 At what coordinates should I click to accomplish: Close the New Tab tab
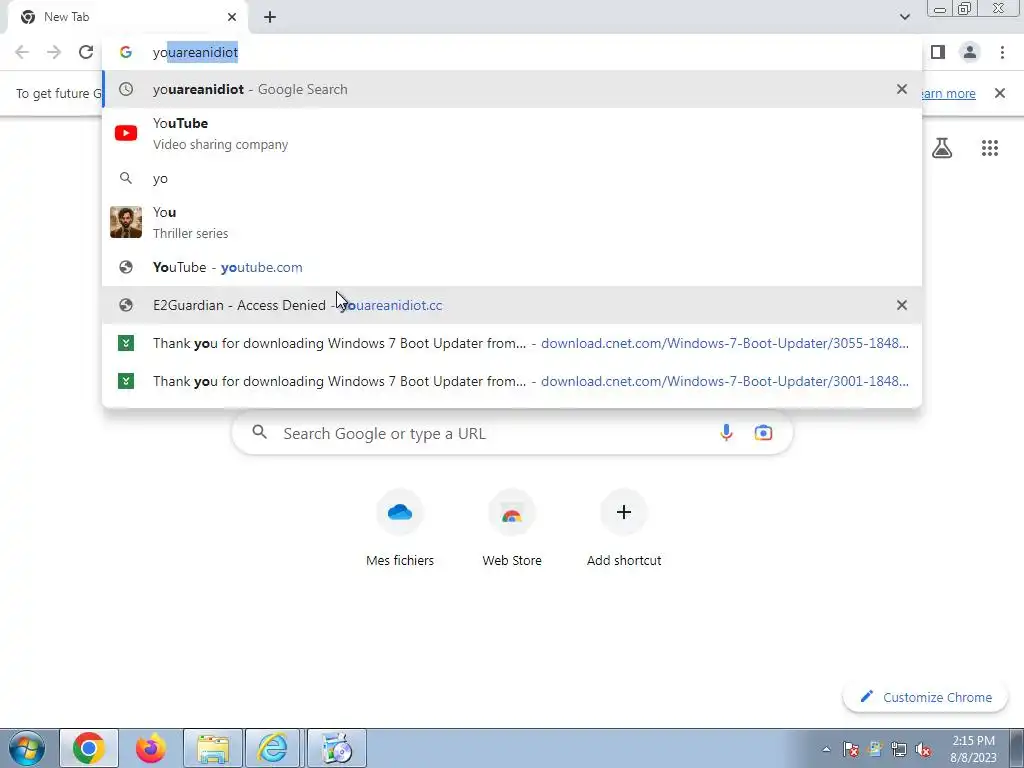tap(232, 17)
